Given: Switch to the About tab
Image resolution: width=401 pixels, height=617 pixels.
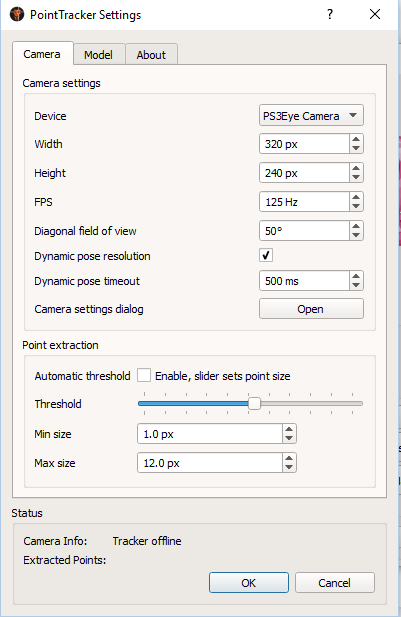Looking at the screenshot, I should 152,55.
